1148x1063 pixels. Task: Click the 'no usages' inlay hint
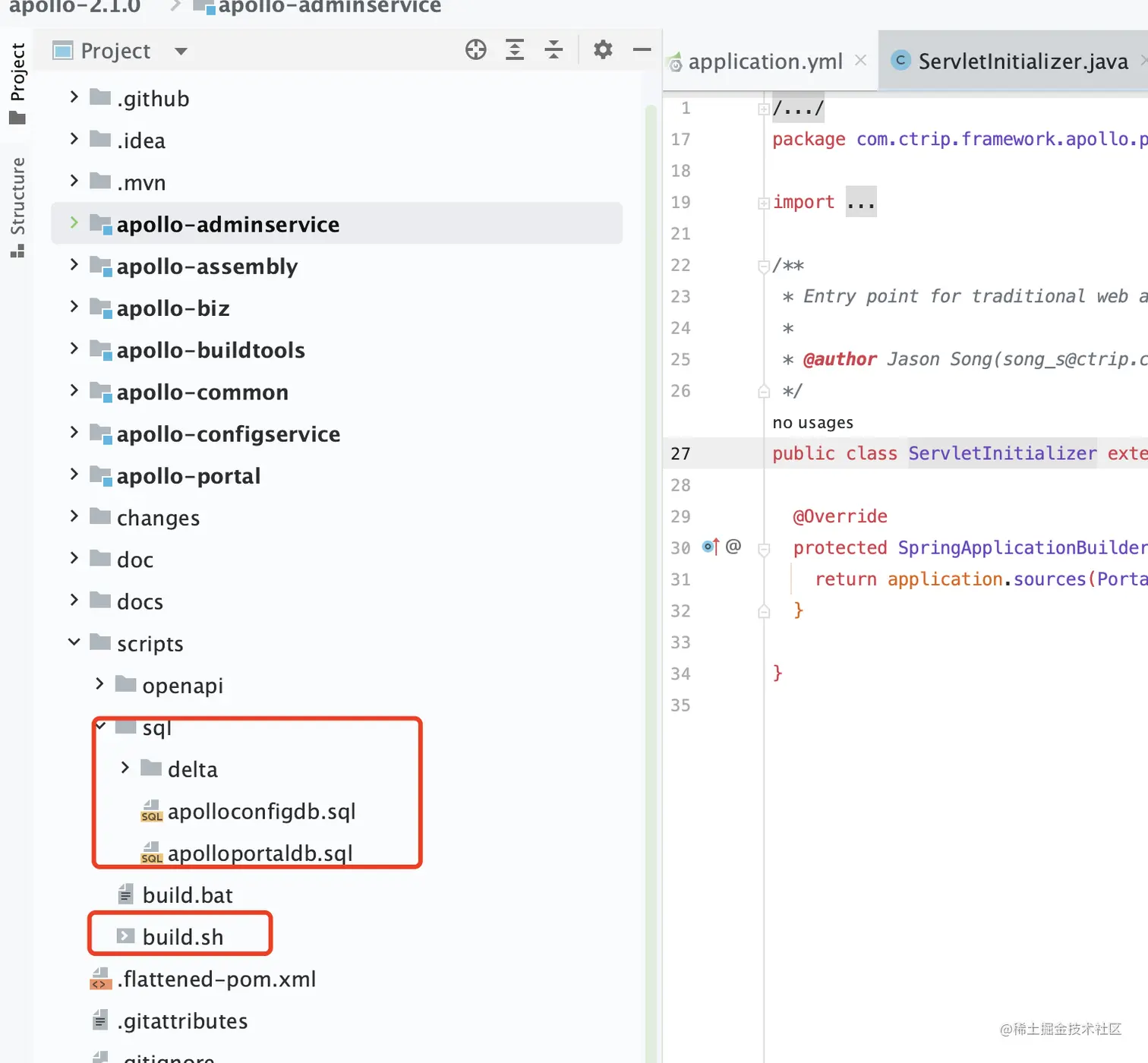point(812,422)
